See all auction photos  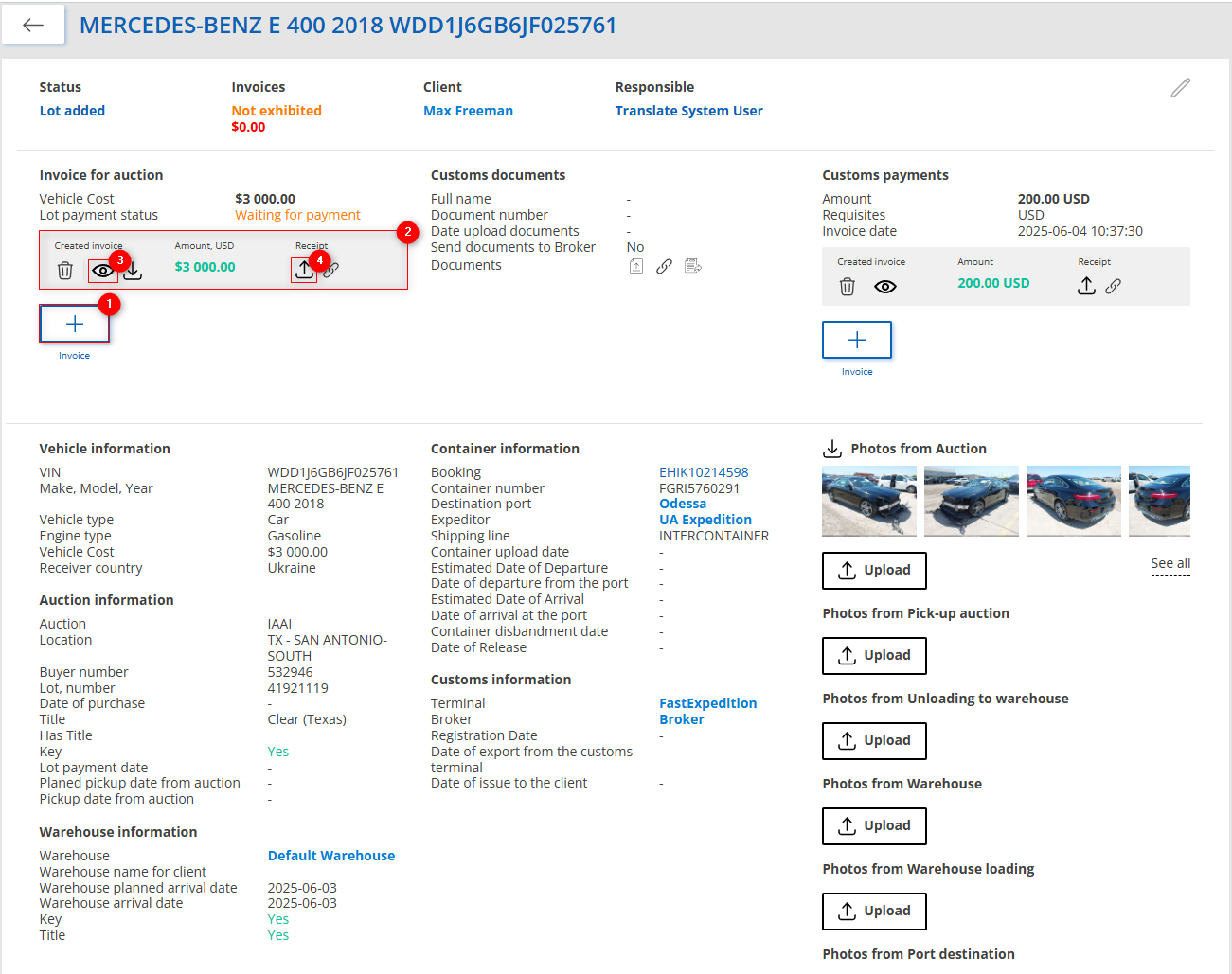coord(1170,563)
